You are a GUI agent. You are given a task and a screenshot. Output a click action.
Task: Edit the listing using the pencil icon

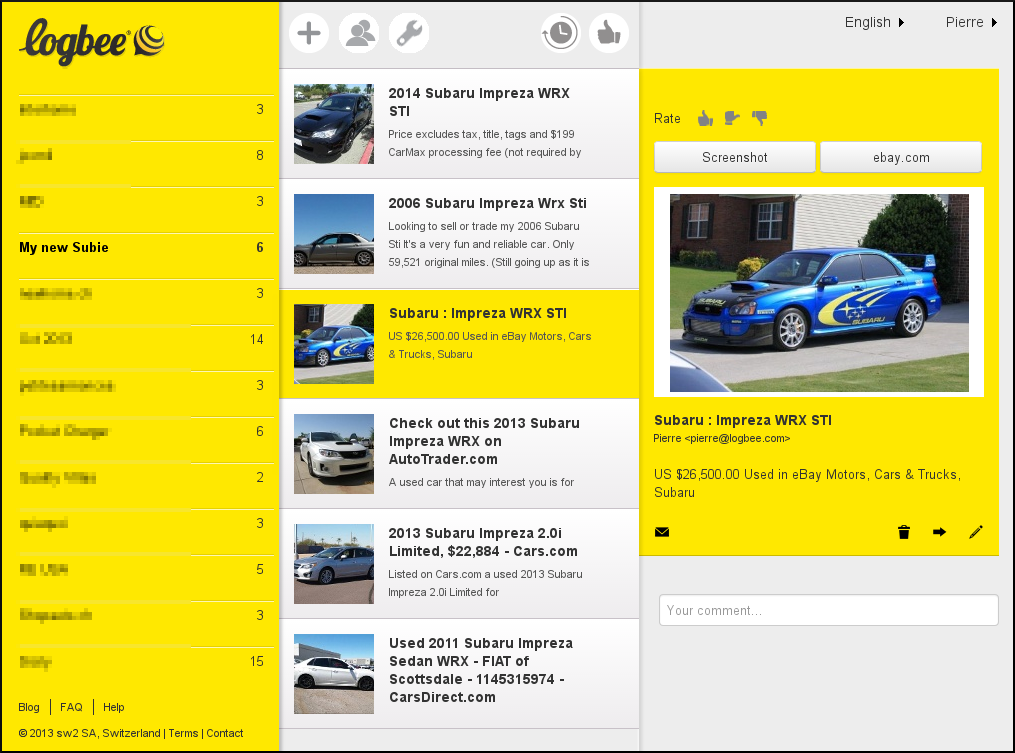976,532
